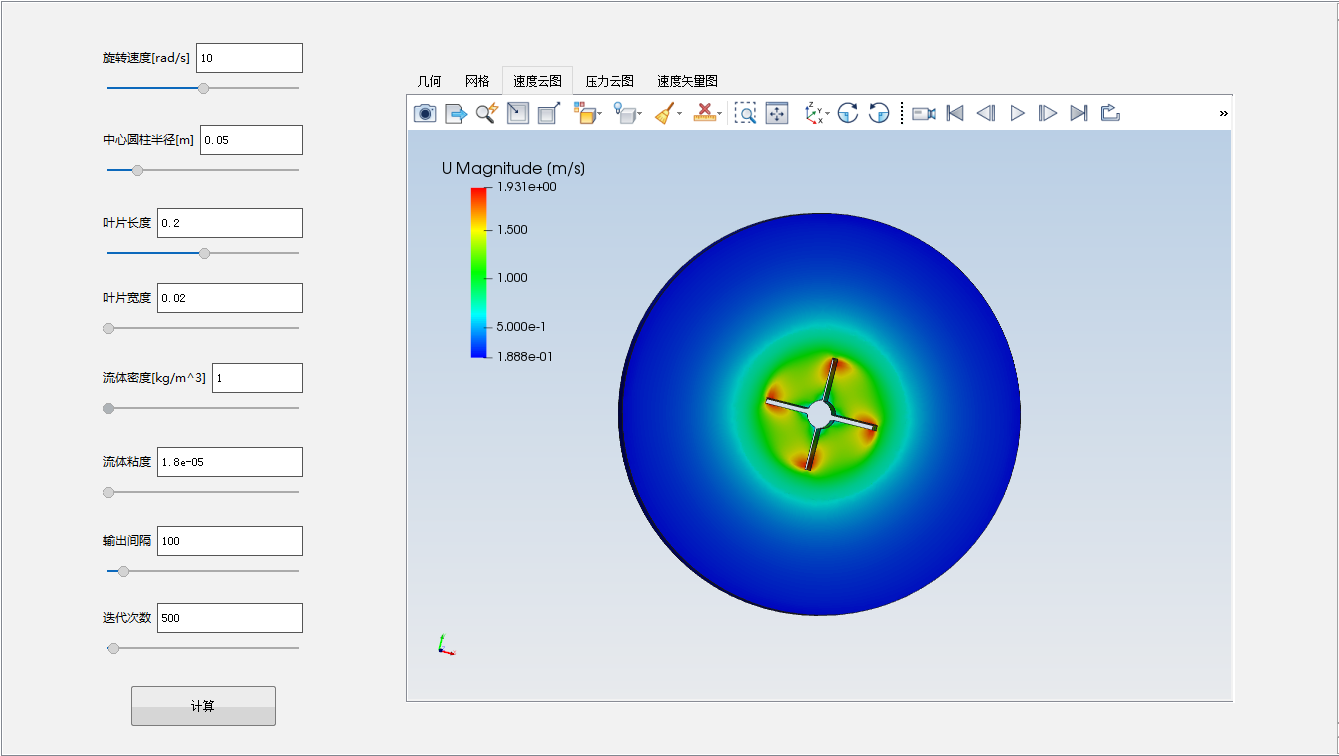Focus the 流体粘度 input field

coord(230,462)
